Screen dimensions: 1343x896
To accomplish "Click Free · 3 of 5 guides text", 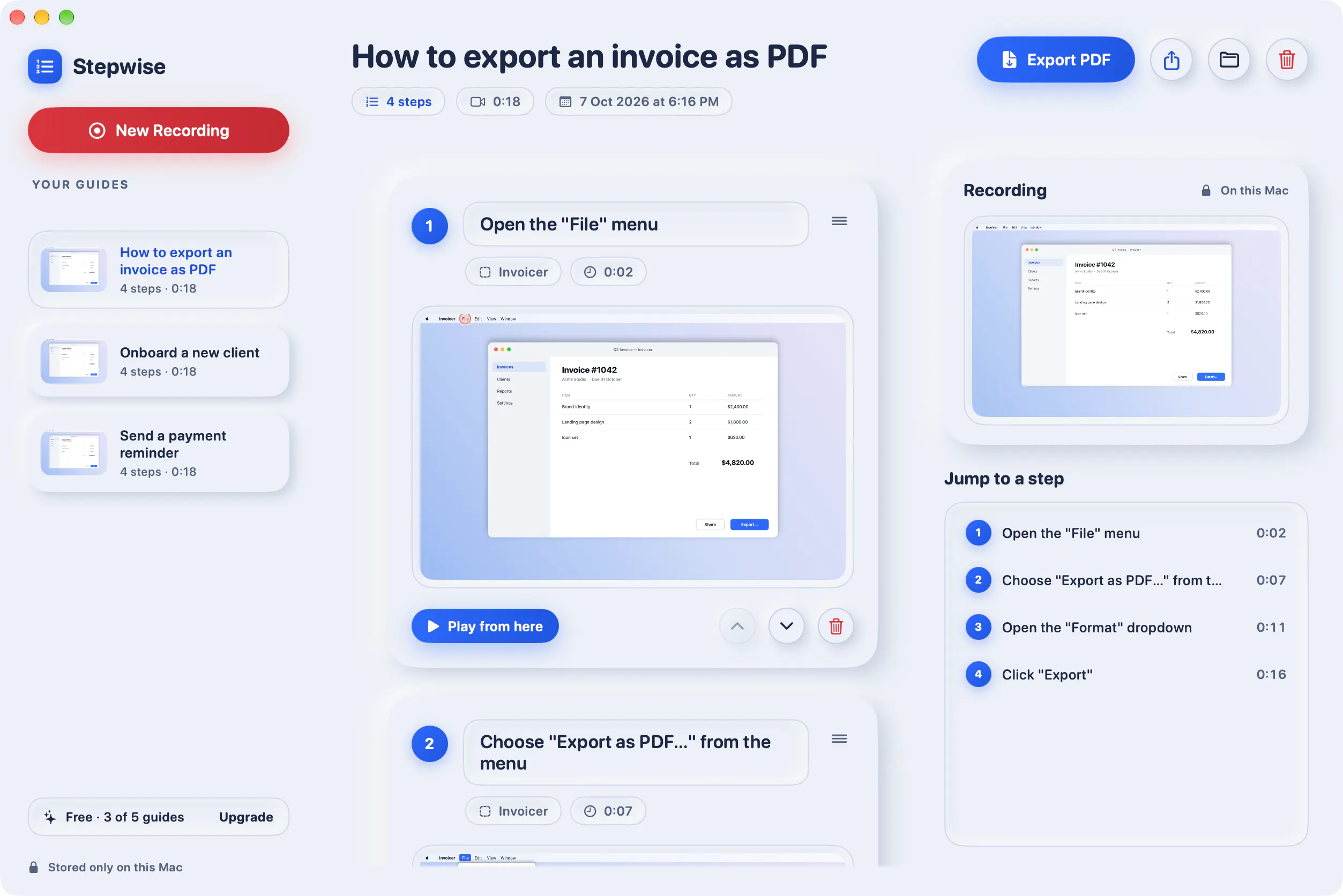I will click(124, 817).
